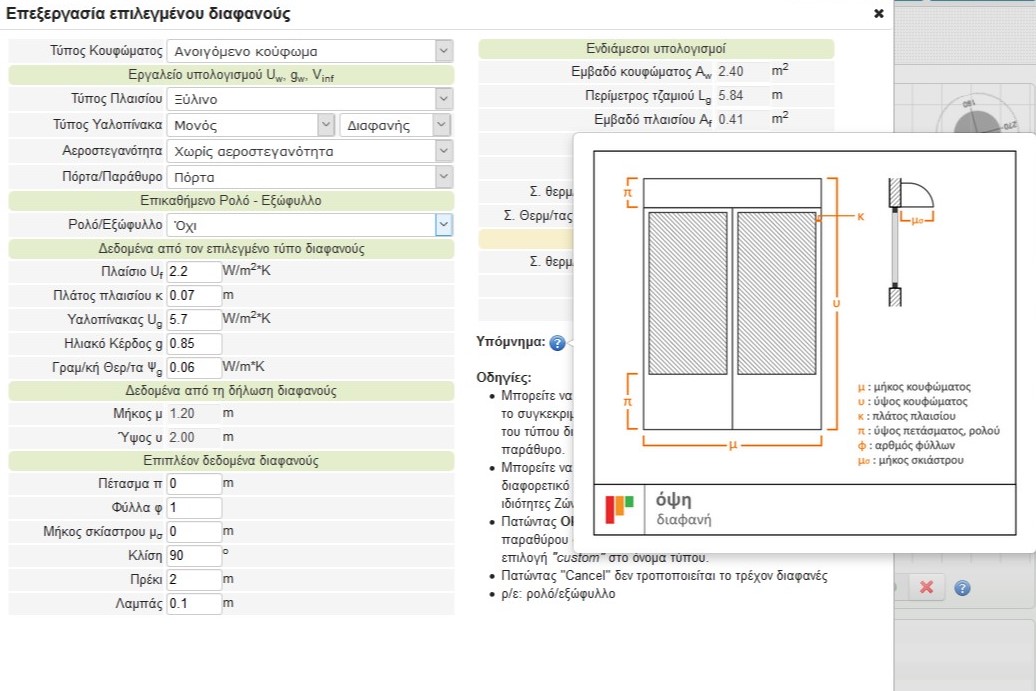Click the dialog title 'Επεξεργασία επιλεγμένου διαφανούς'

(x=148, y=13)
